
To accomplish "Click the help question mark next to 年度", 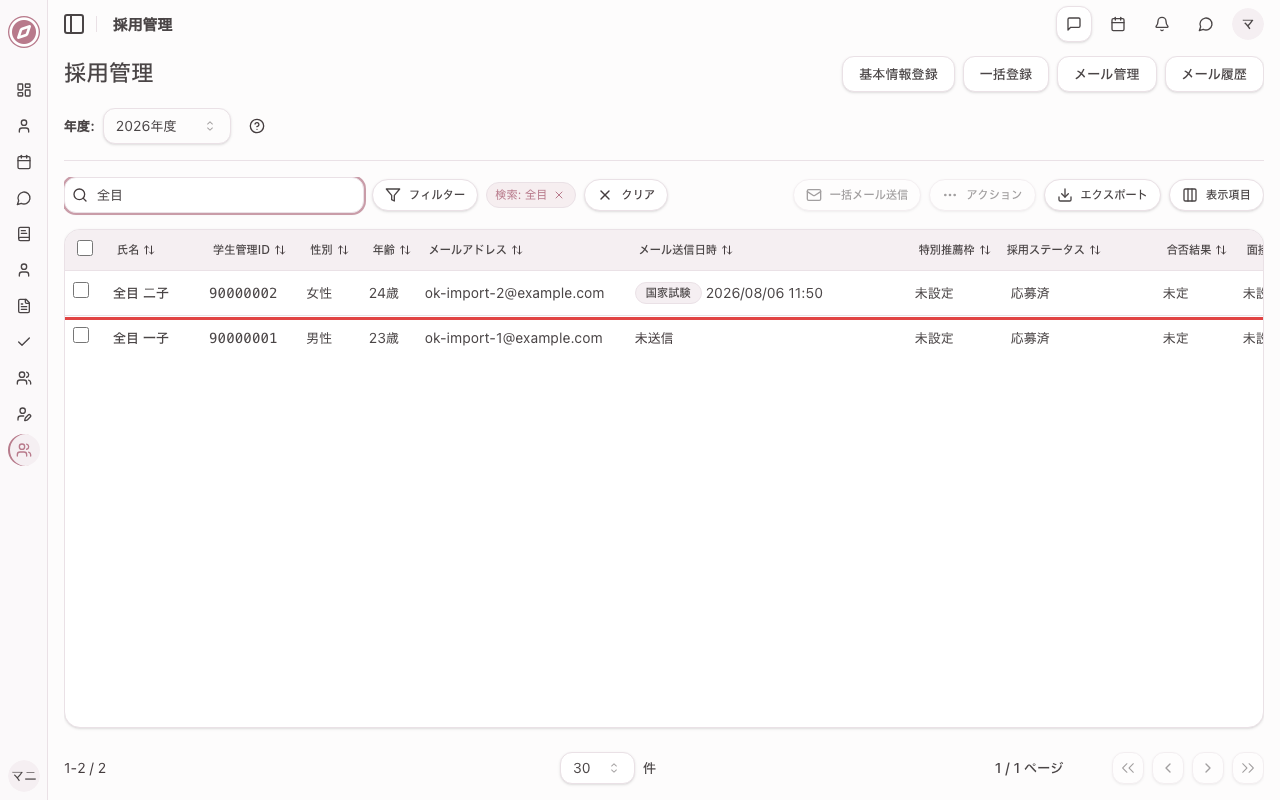I will (257, 126).
